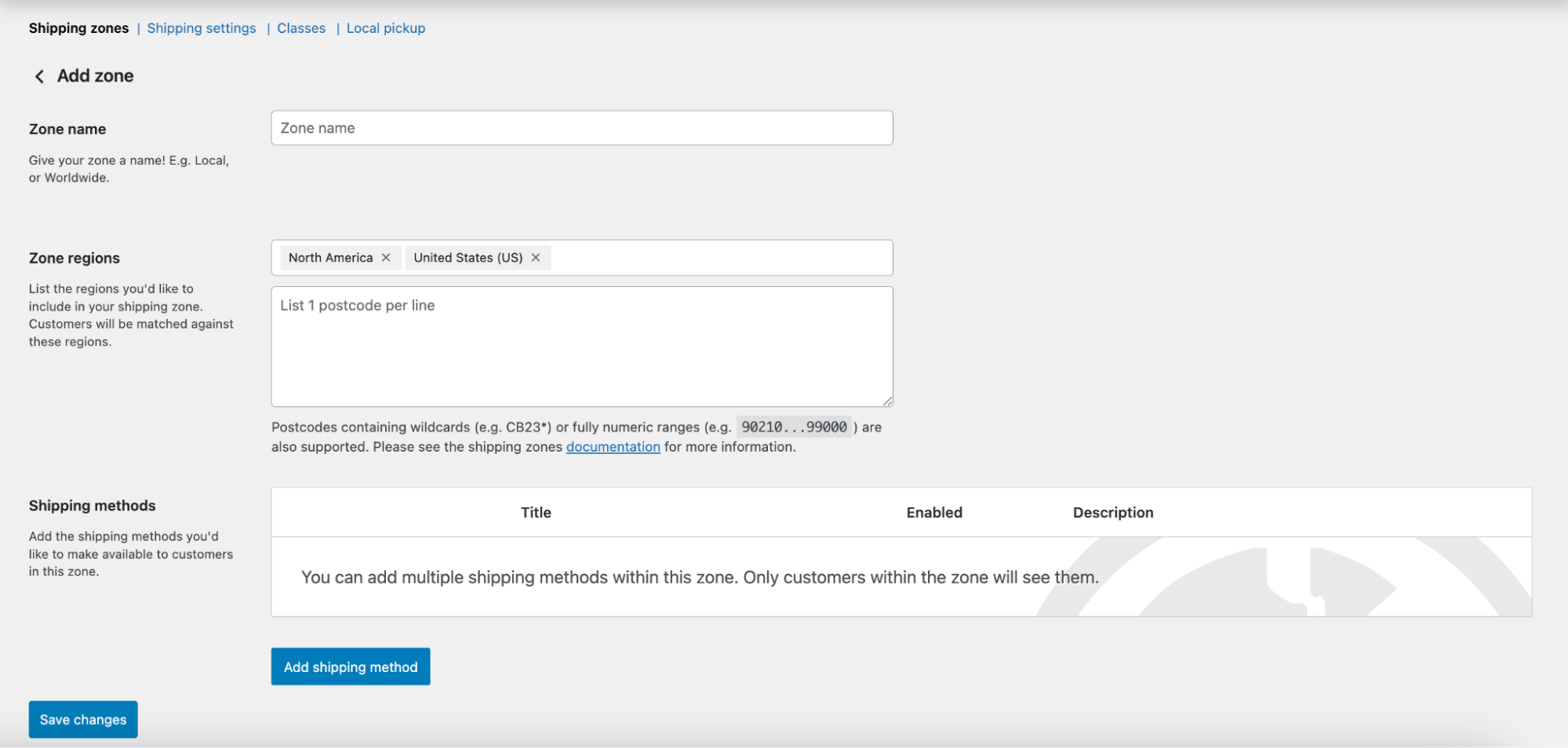Remove the United States (US) region chip
Image resolution: width=1568 pixels, height=748 pixels.
(535, 257)
